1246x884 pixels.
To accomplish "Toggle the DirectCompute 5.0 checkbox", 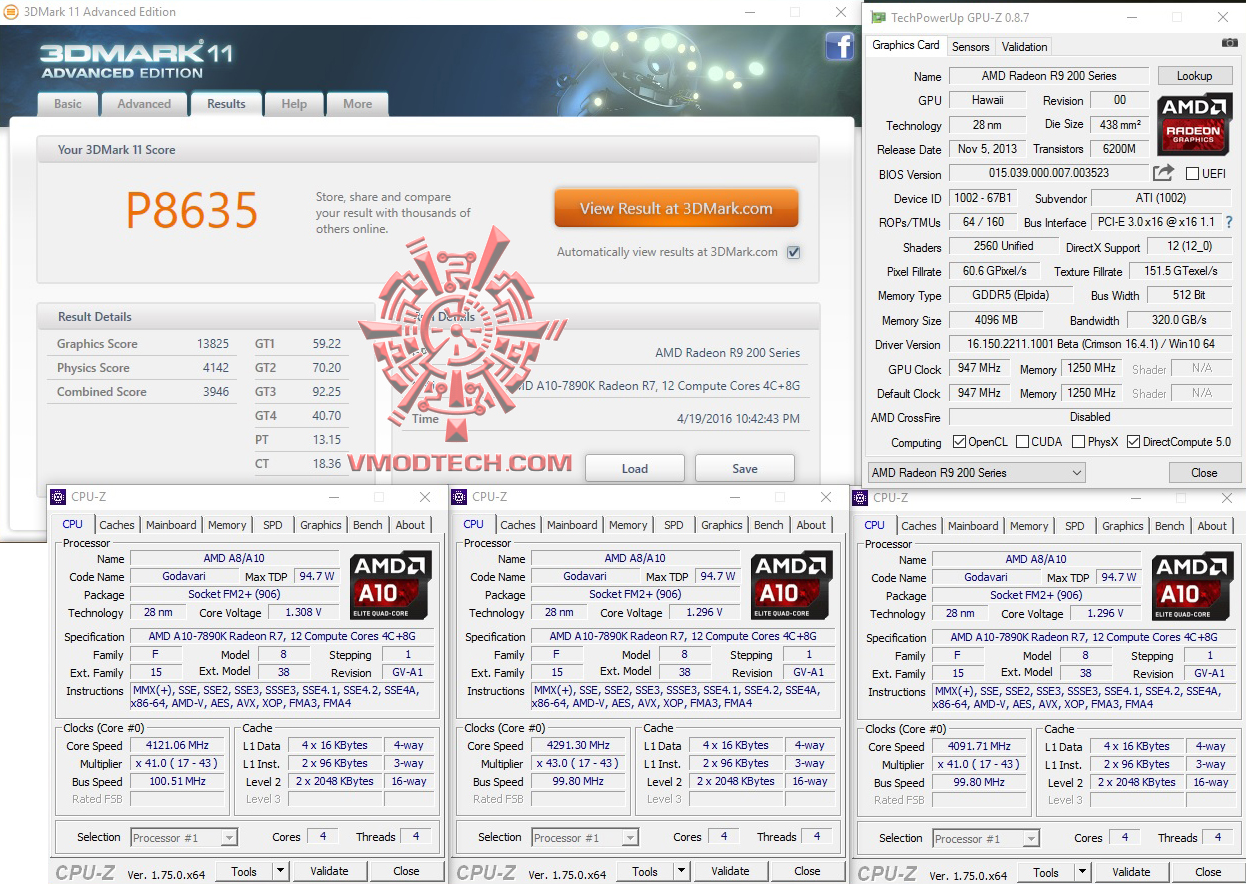I will point(1133,442).
